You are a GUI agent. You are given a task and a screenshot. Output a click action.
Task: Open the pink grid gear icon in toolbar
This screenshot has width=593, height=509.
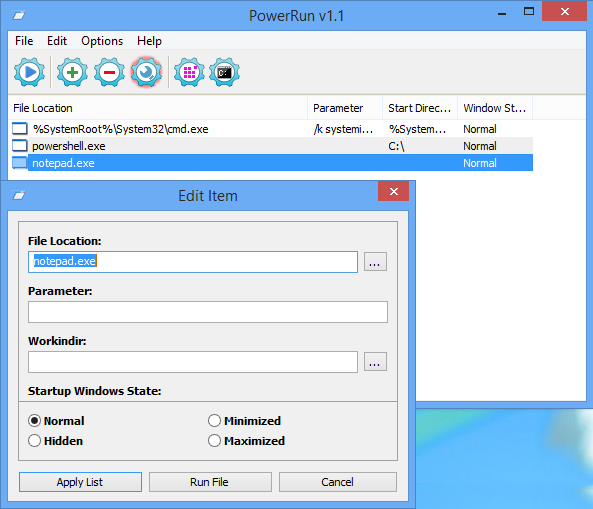[189, 72]
